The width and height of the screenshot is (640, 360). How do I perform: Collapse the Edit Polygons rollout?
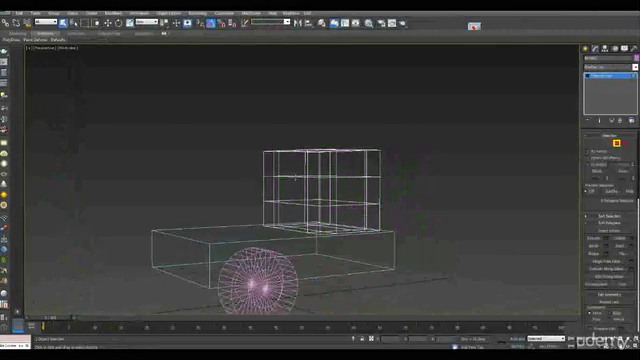609,223
